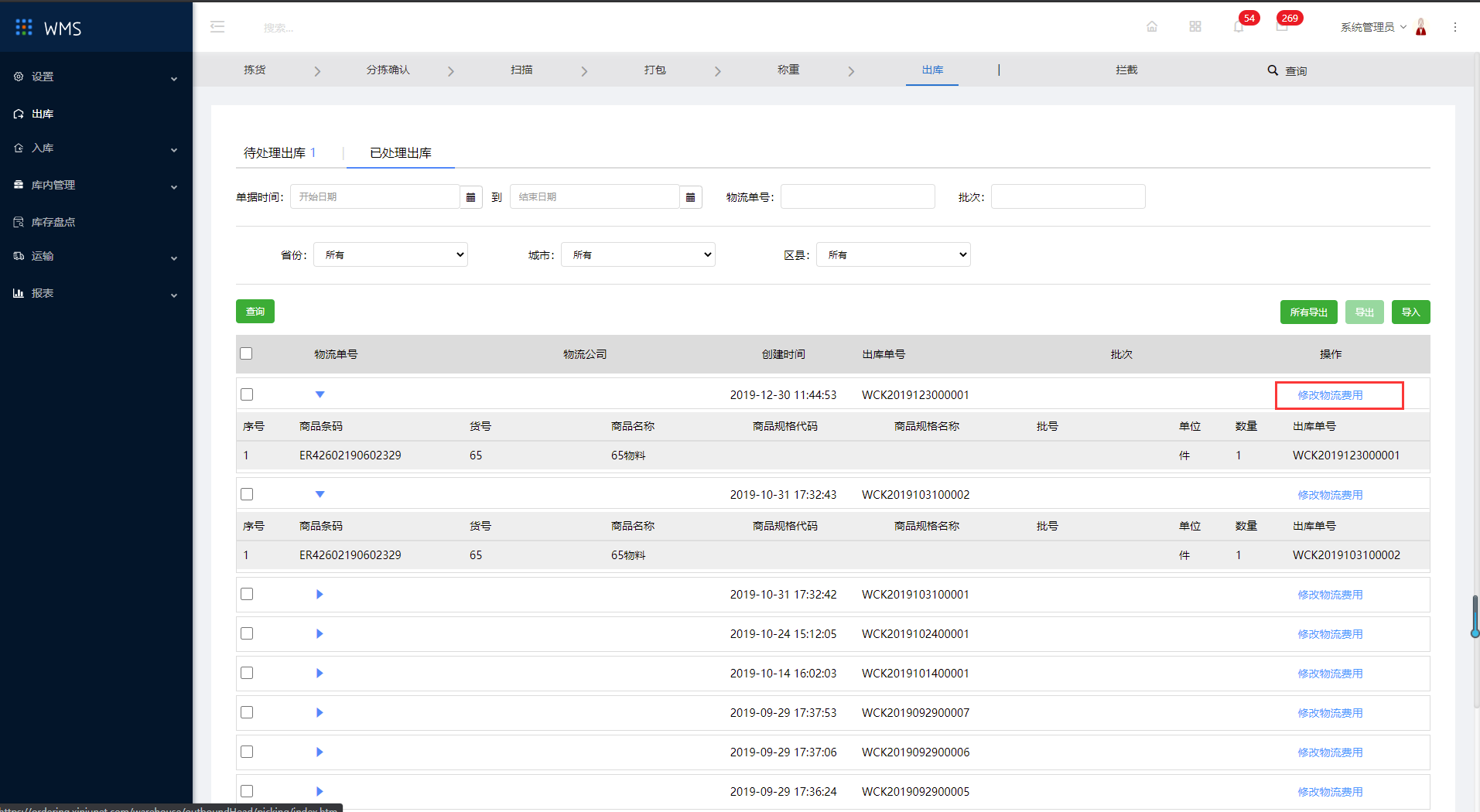1480x812 pixels.
Task: Open the 系统管理员 user dropdown
Action: click(1373, 27)
